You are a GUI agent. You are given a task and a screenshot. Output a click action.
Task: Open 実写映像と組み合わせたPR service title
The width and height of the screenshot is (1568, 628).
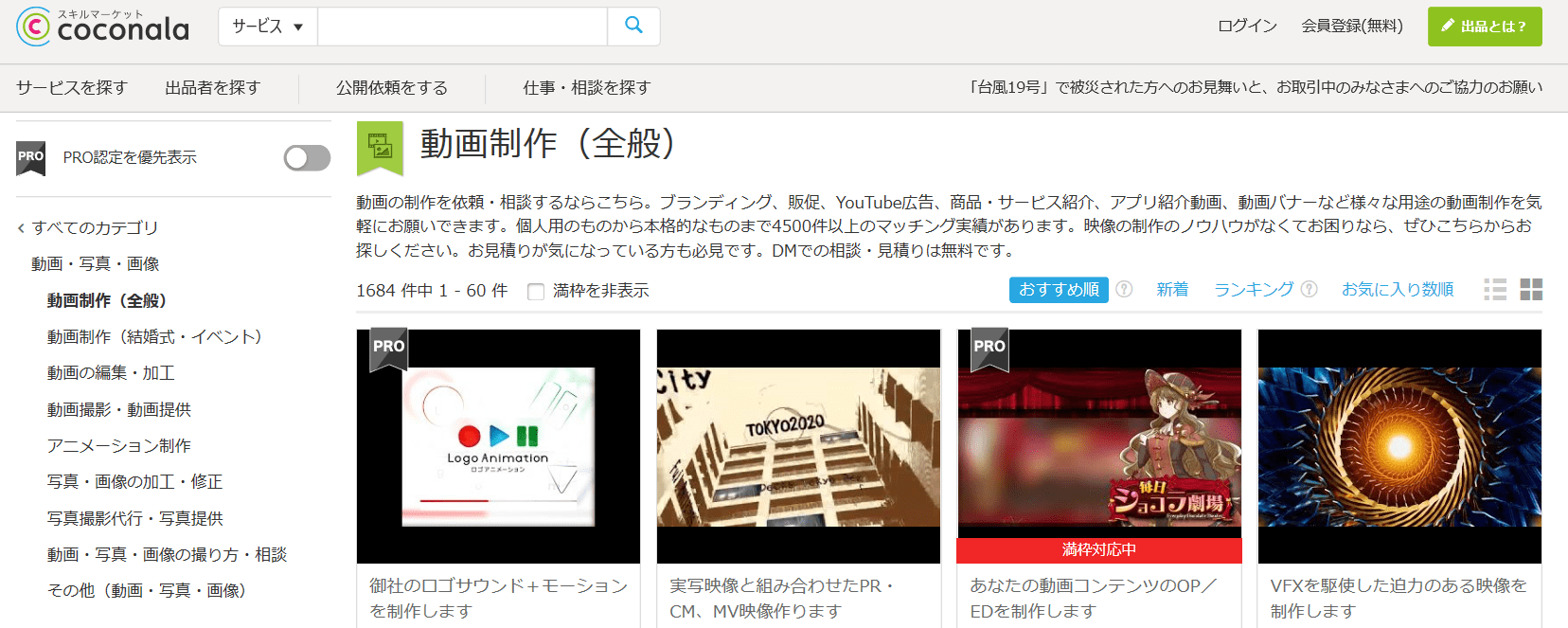[x=782, y=599]
